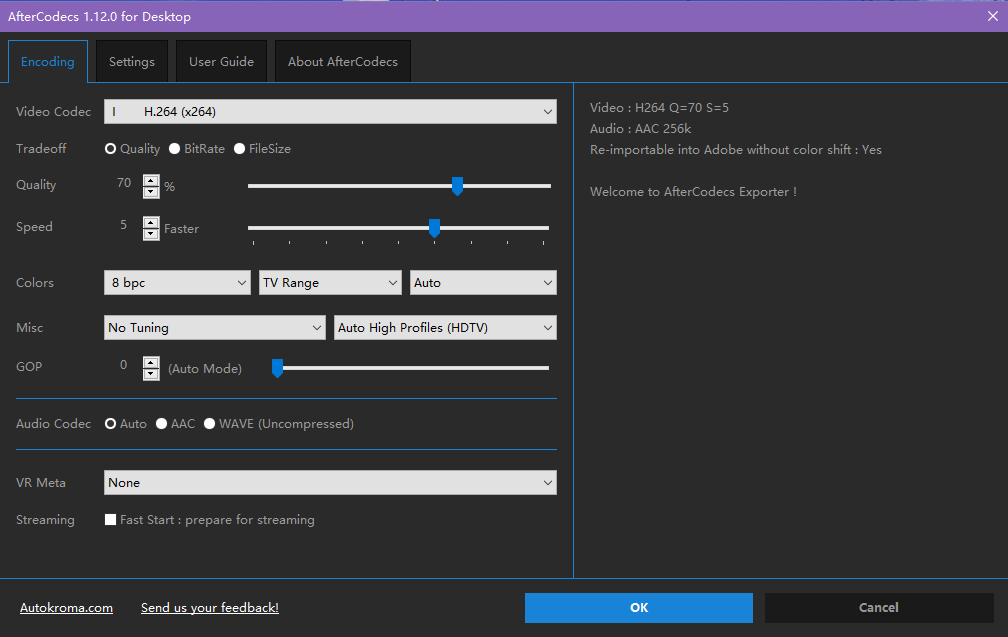Open the No Tuning dropdown

(214, 327)
